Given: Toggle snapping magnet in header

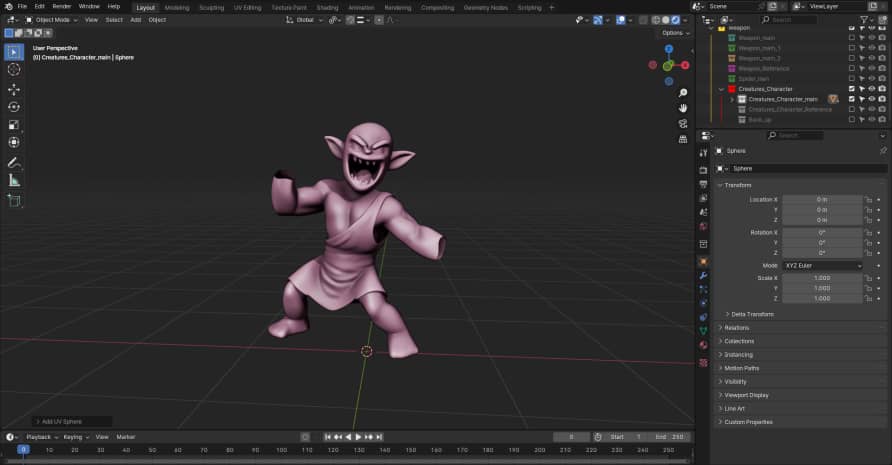Looking at the screenshot, I should coord(350,20).
